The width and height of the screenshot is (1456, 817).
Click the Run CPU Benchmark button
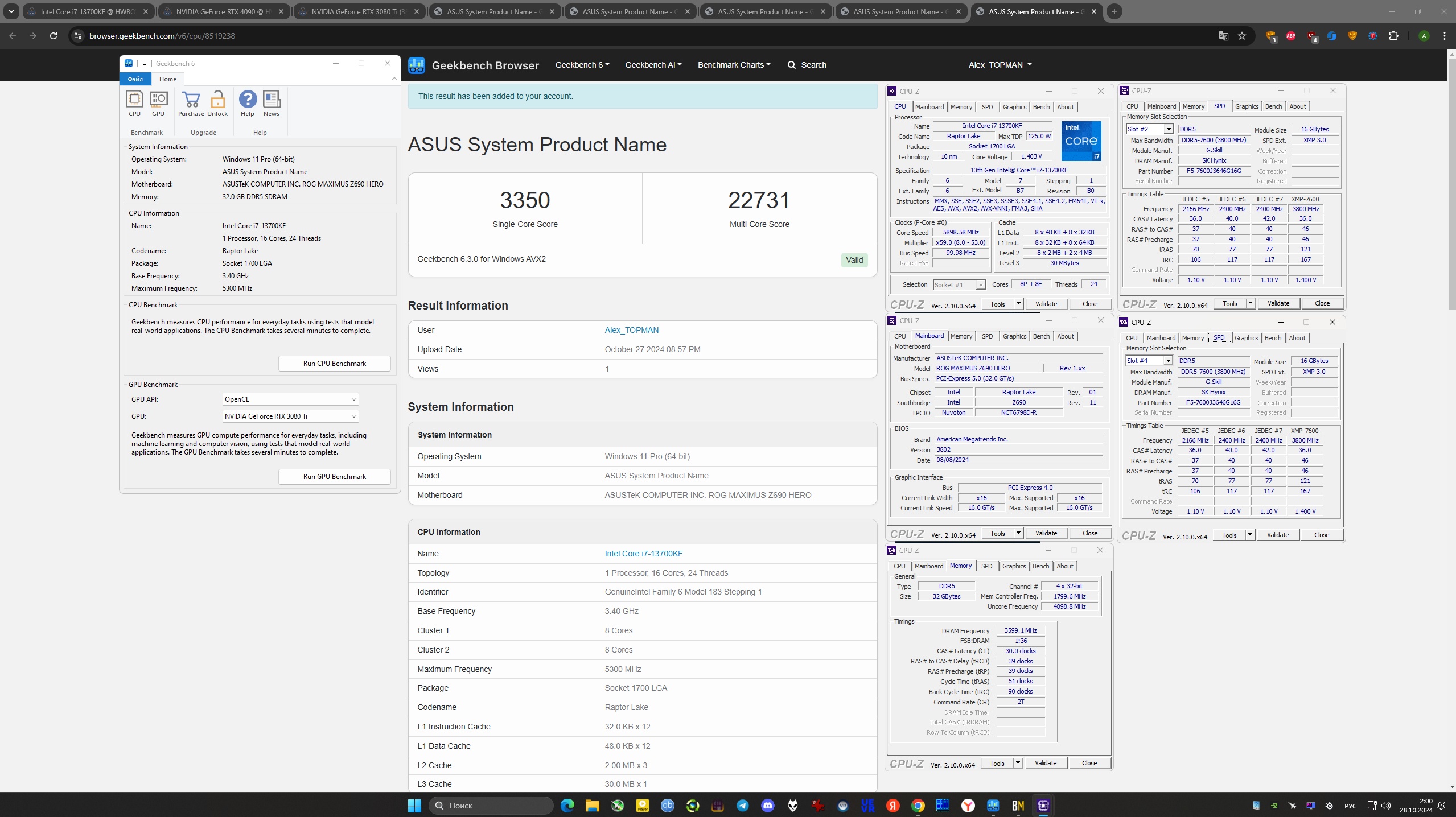[335, 364]
